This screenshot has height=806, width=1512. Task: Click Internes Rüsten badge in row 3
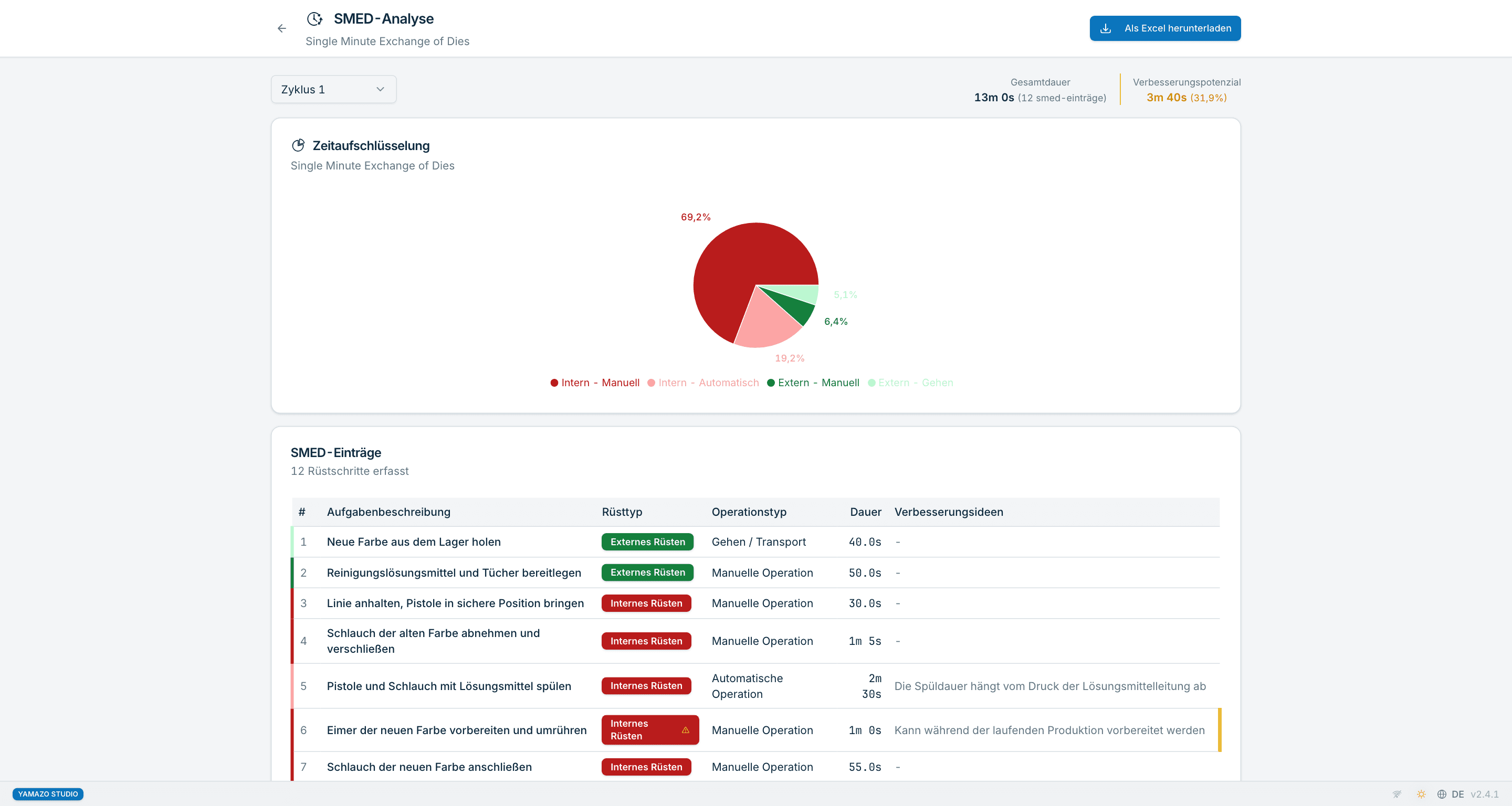[x=646, y=603]
